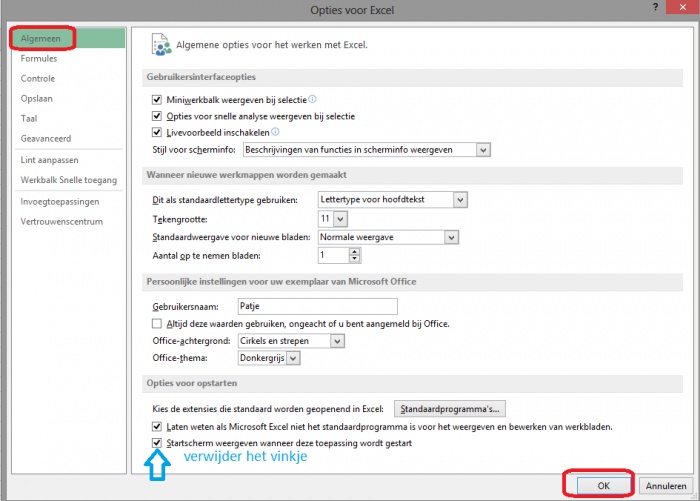Click the Gebruikersinterfaceopties section header

pyautogui.click(x=412, y=77)
